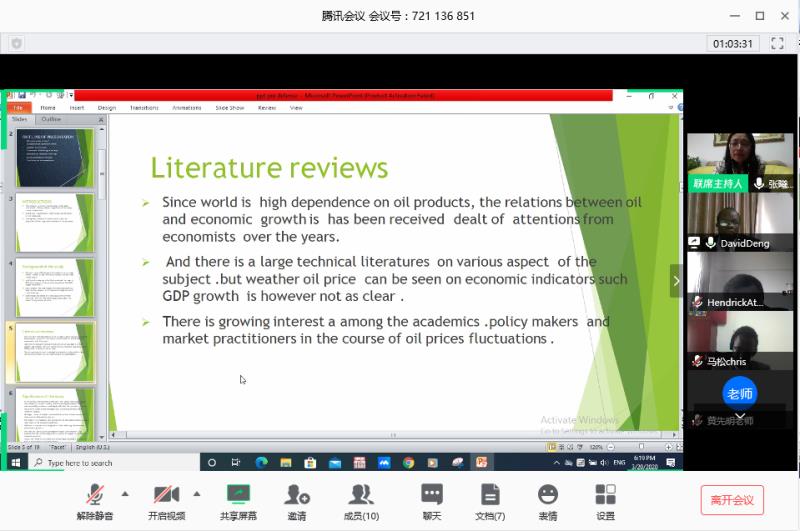Open Microsoft Edge from taskbar
The width and height of the screenshot is (800, 531).
[x=261, y=463]
